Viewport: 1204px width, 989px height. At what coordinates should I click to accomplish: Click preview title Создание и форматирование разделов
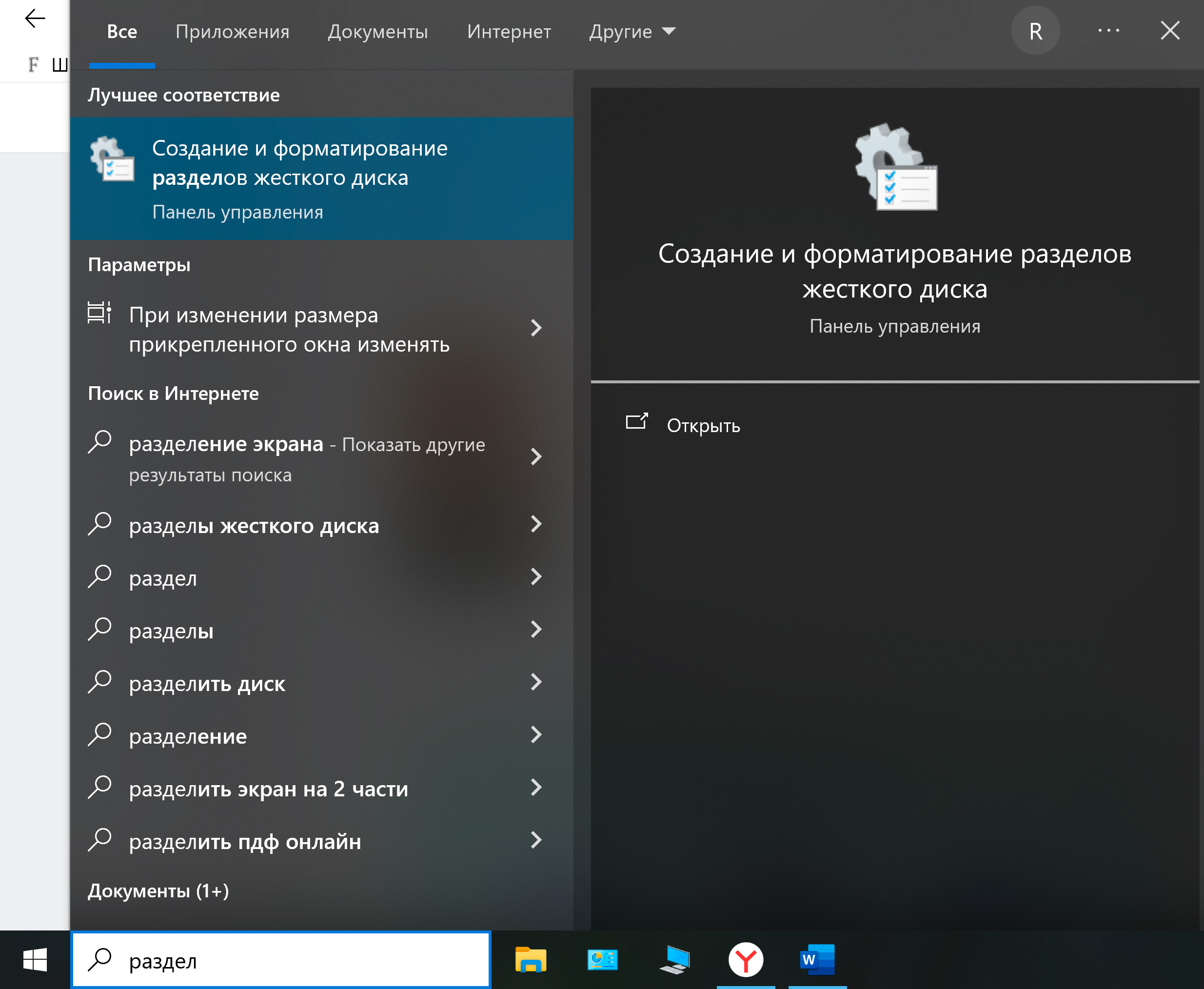point(895,271)
